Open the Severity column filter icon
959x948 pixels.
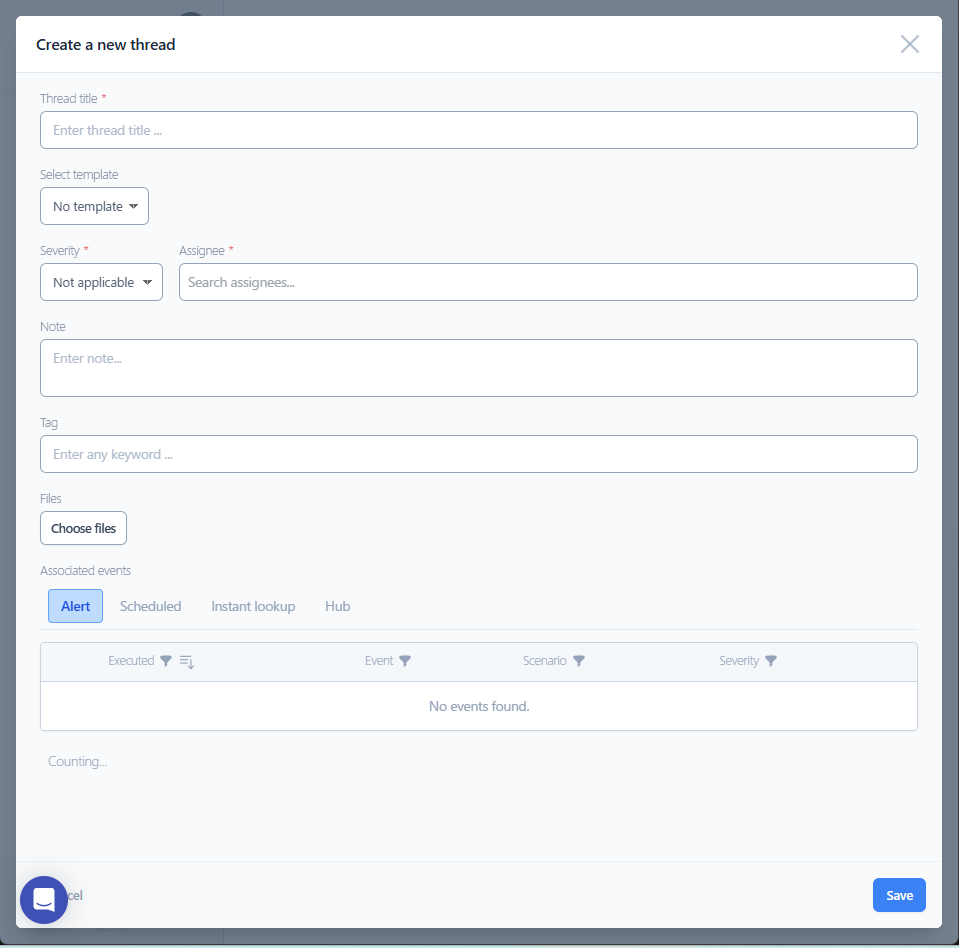[771, 661]
